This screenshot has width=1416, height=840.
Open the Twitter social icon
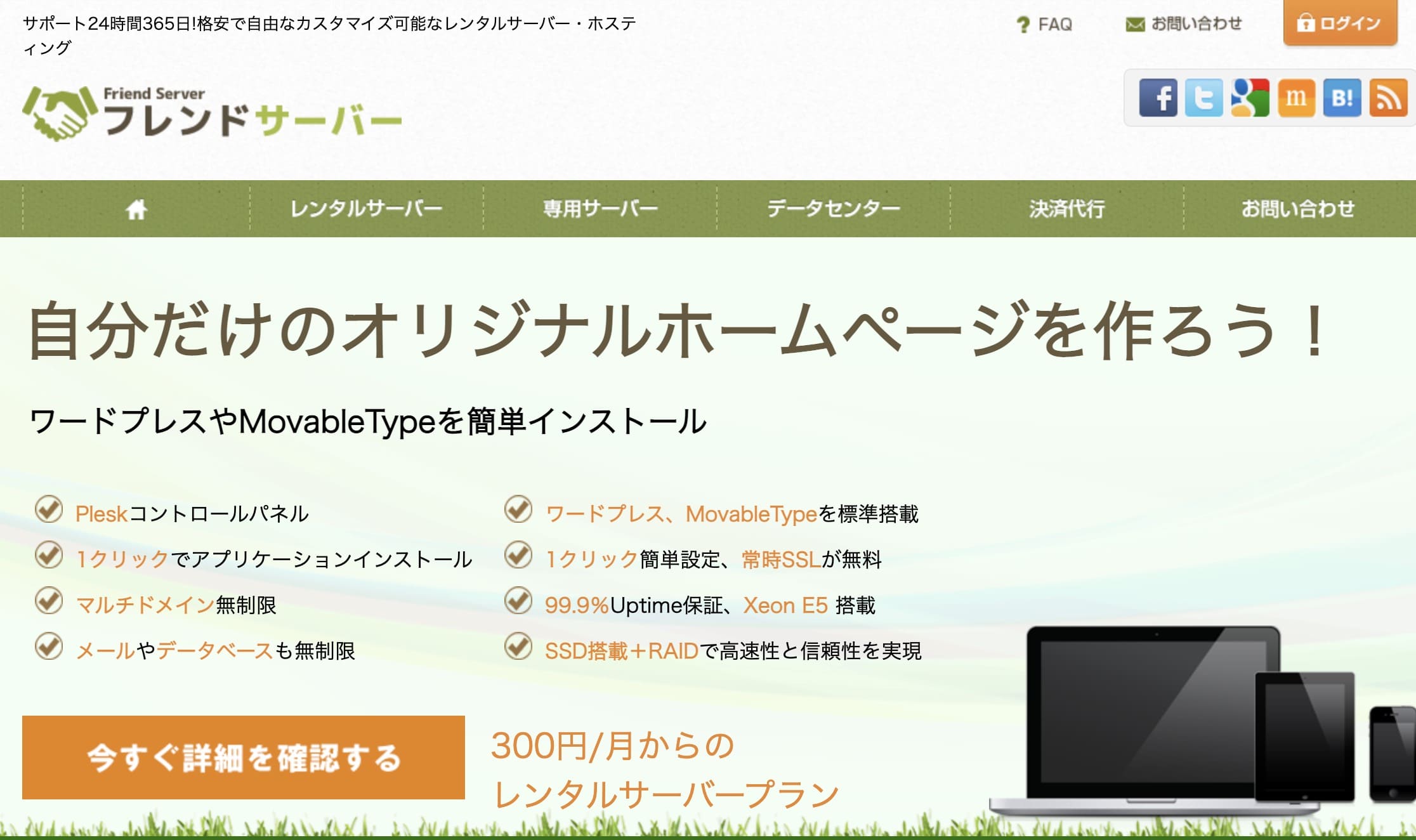(1204, 98)
